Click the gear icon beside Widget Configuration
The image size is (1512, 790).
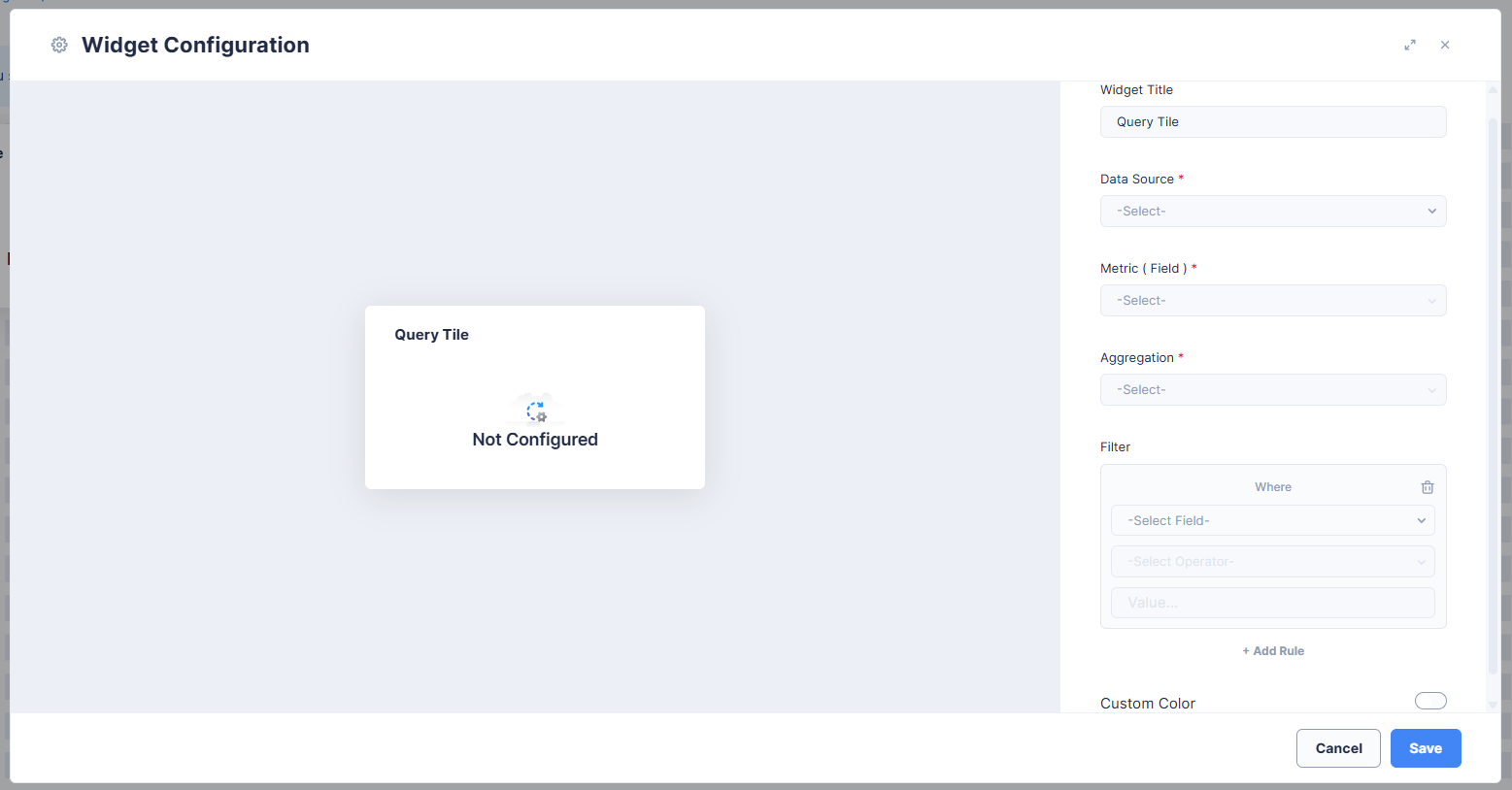point(59,45)
